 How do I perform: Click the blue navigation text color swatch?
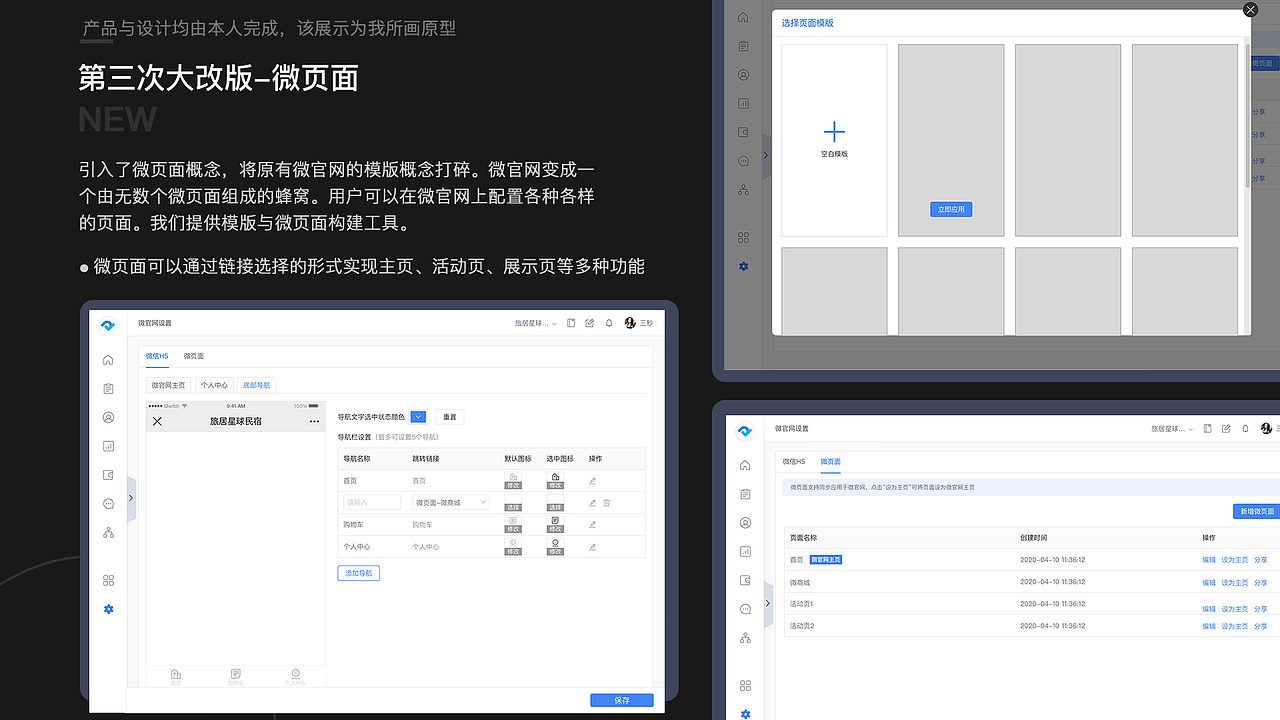[x=418, y=417]
